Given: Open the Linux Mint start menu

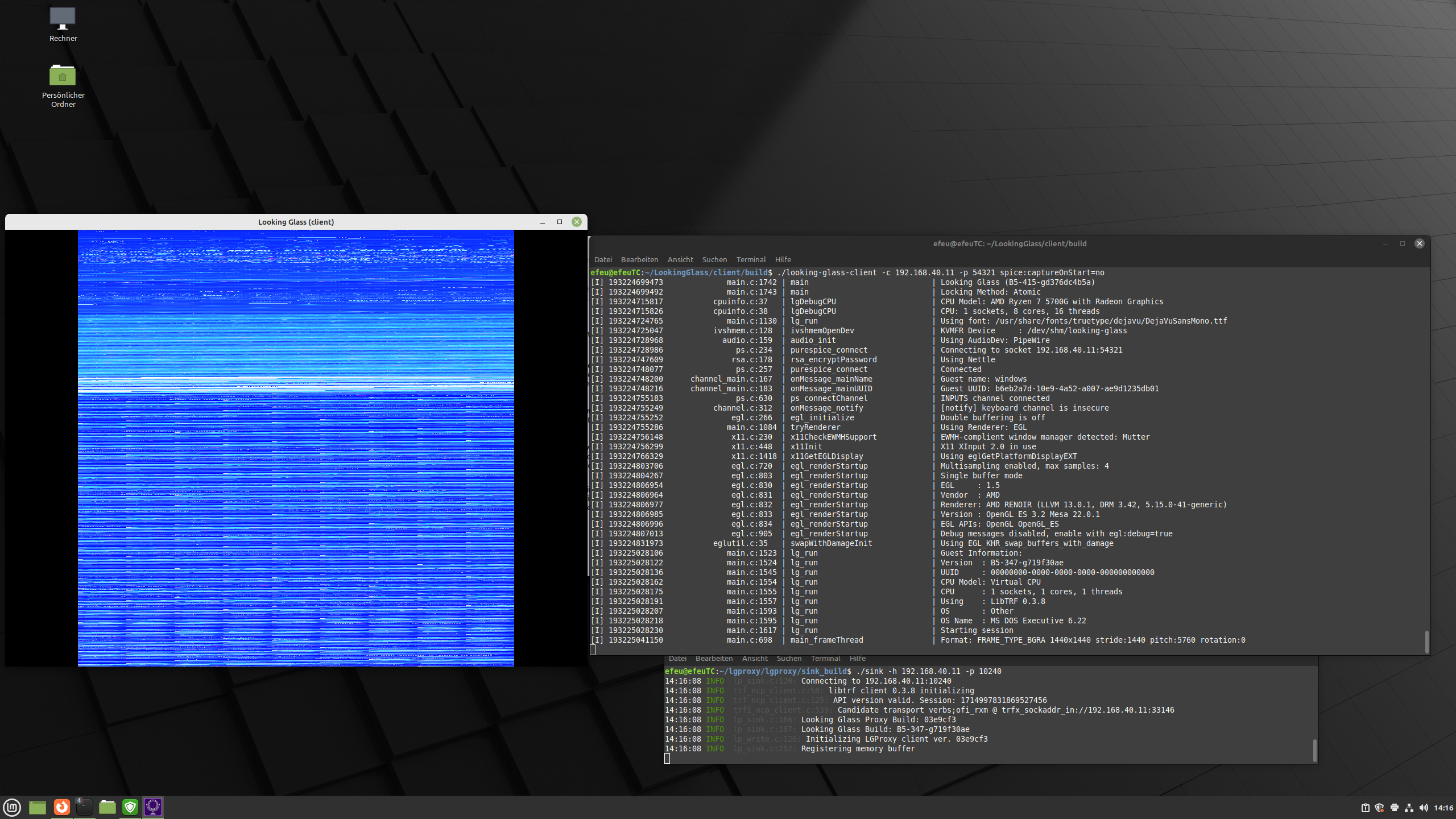Looking at the screenshot, I should (12, 807).
